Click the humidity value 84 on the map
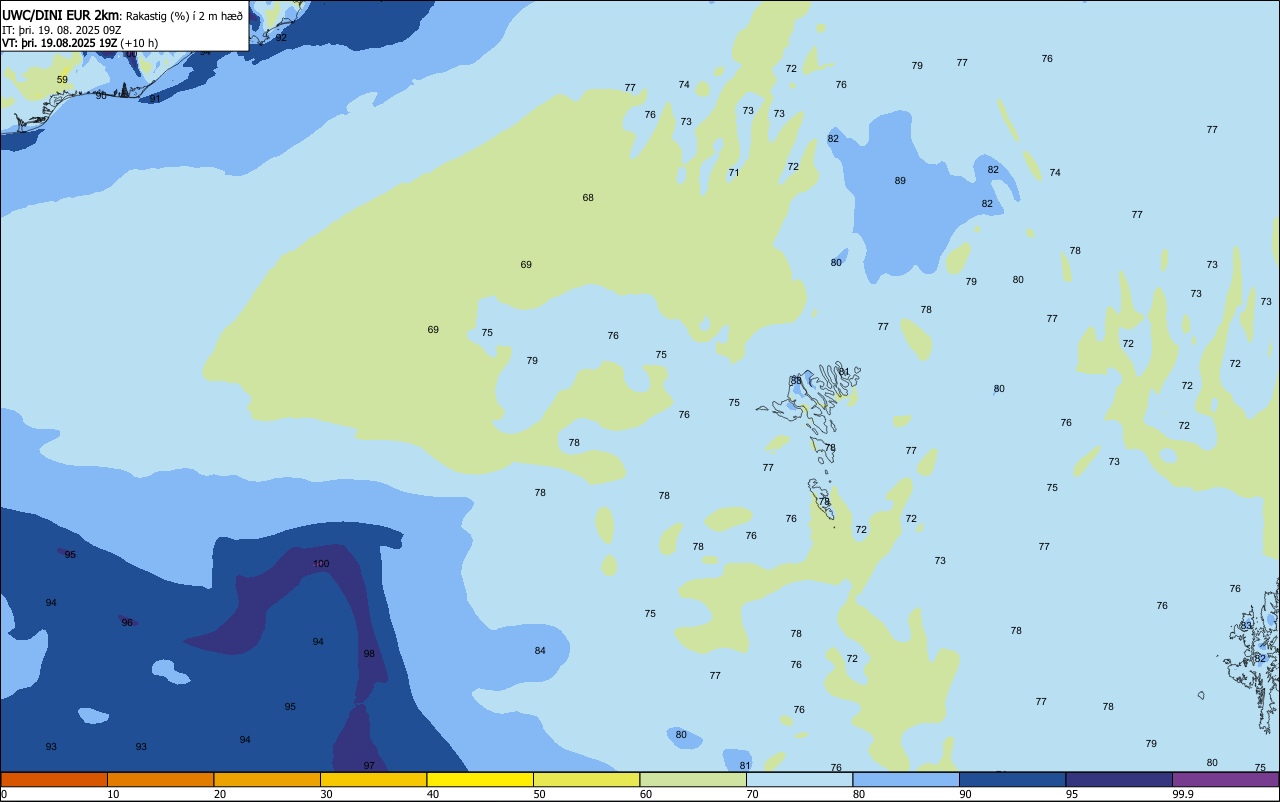Viewport: 1280px width, 802px height. [x=540, y=651]
